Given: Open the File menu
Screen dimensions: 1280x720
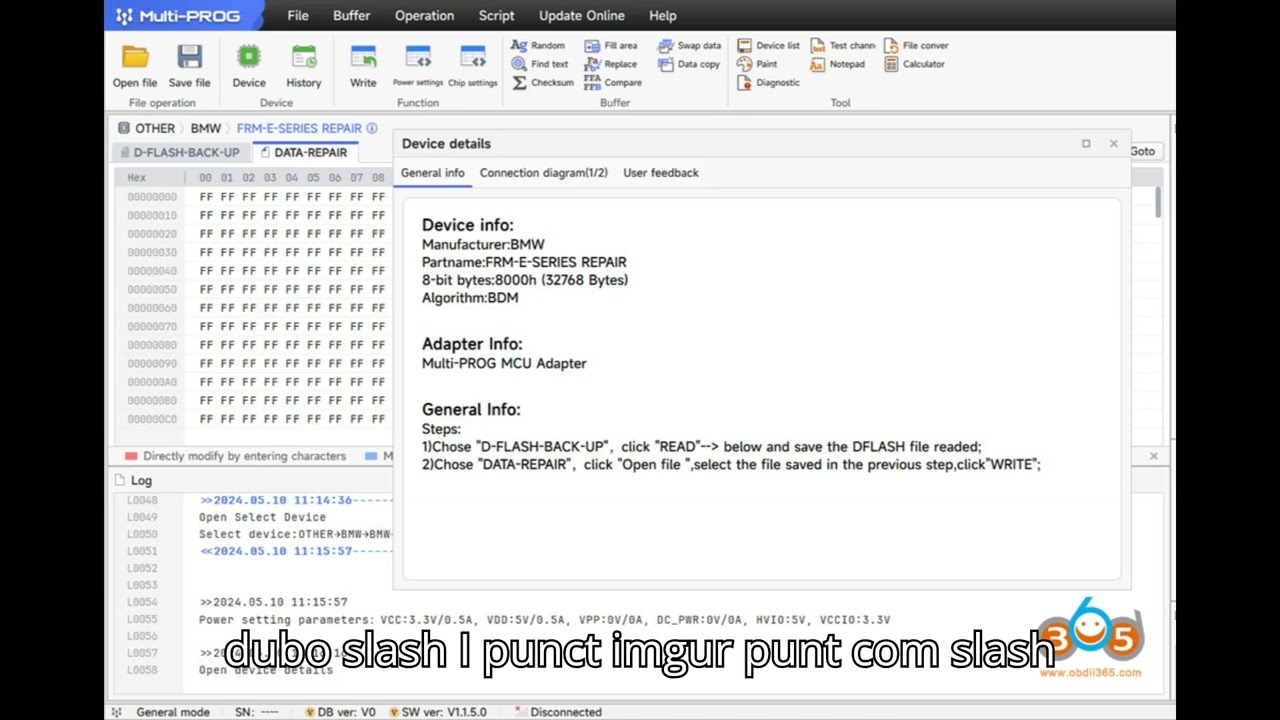Looking at the screenshot, I should click(x=298, y=15).
